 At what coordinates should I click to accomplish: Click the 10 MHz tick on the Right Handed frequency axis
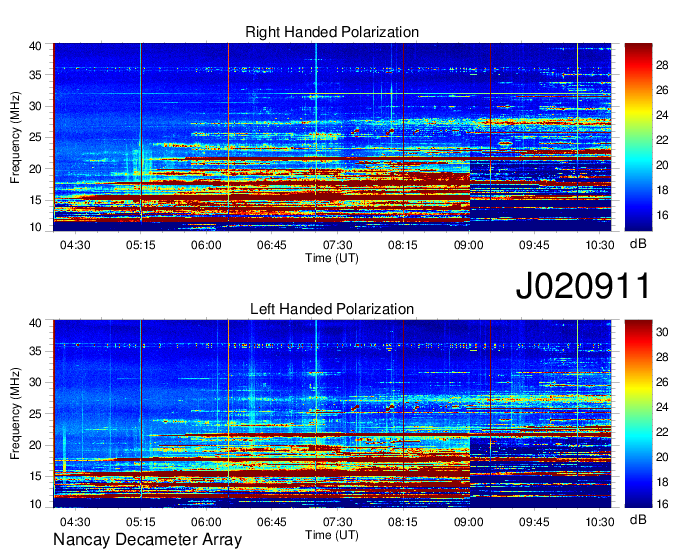[x=35, y=227]
